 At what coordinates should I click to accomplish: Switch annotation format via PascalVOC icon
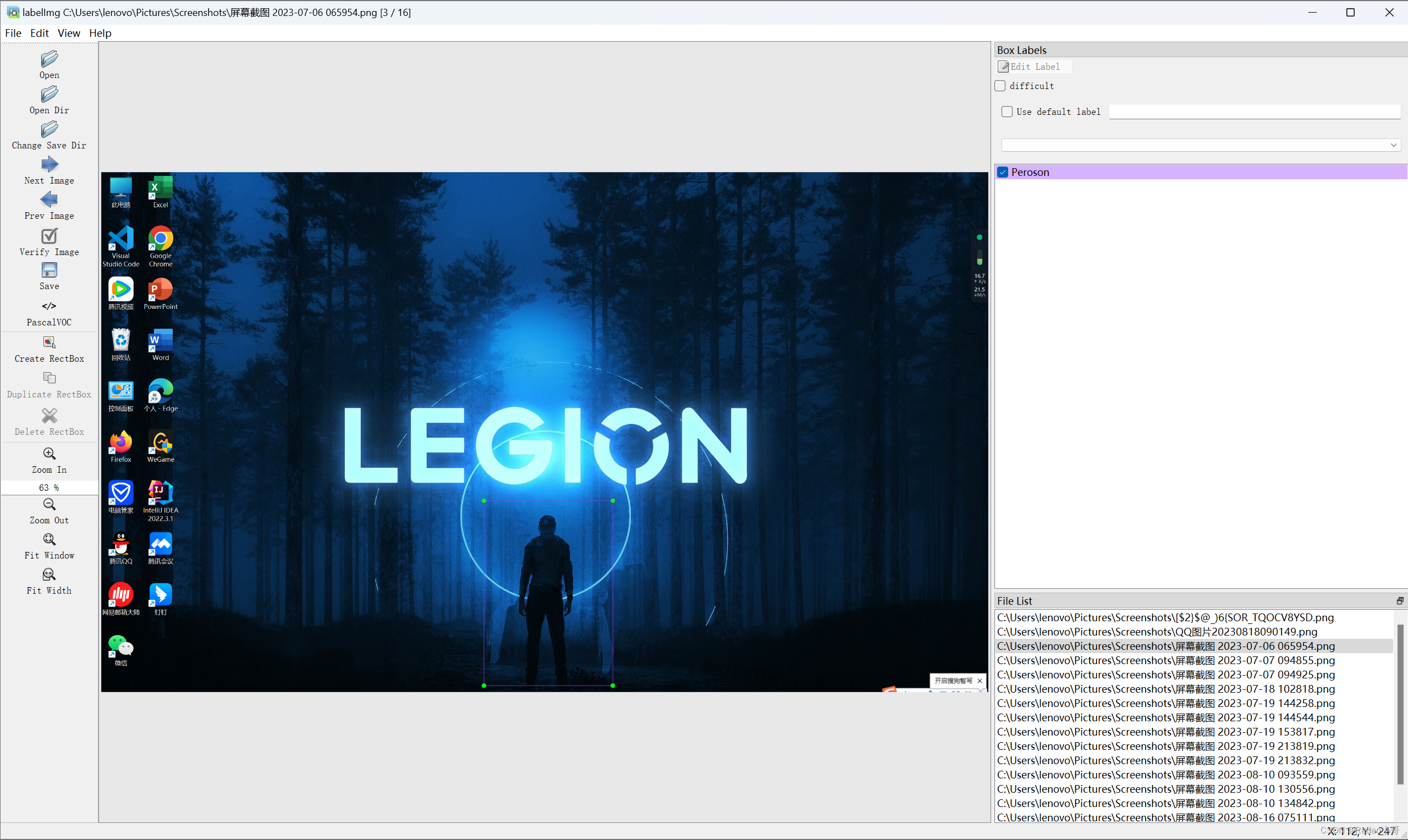tap(50, 306)
